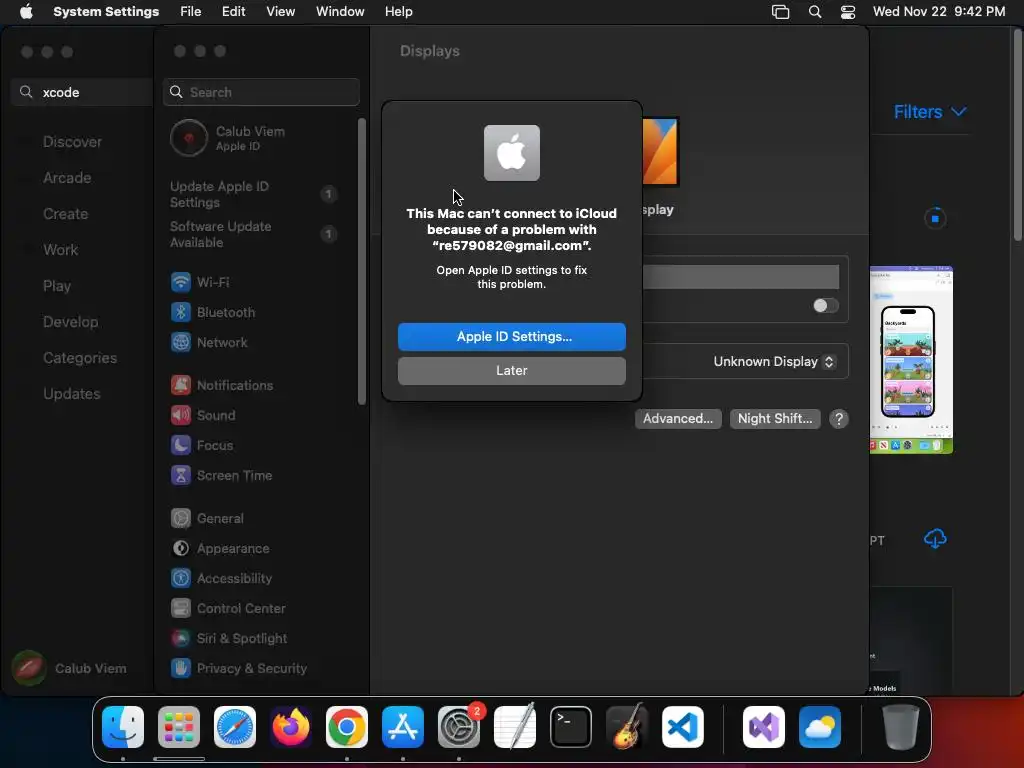Select the display thumbnail in Displays

660,152
